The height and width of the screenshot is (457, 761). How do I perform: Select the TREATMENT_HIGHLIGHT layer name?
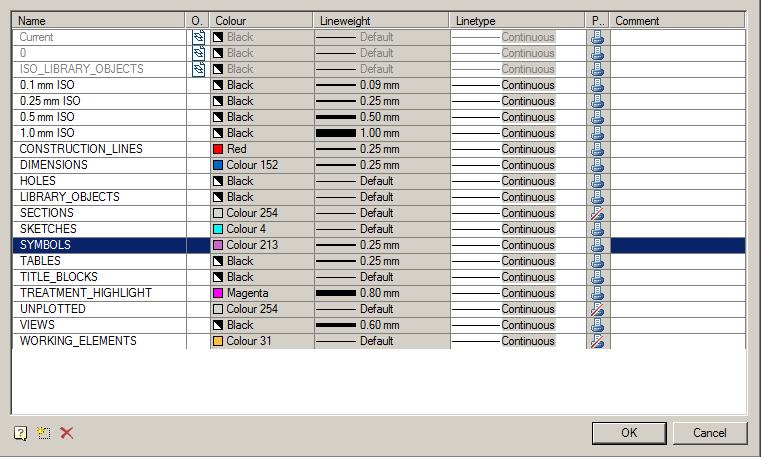[x=86, y=293]
